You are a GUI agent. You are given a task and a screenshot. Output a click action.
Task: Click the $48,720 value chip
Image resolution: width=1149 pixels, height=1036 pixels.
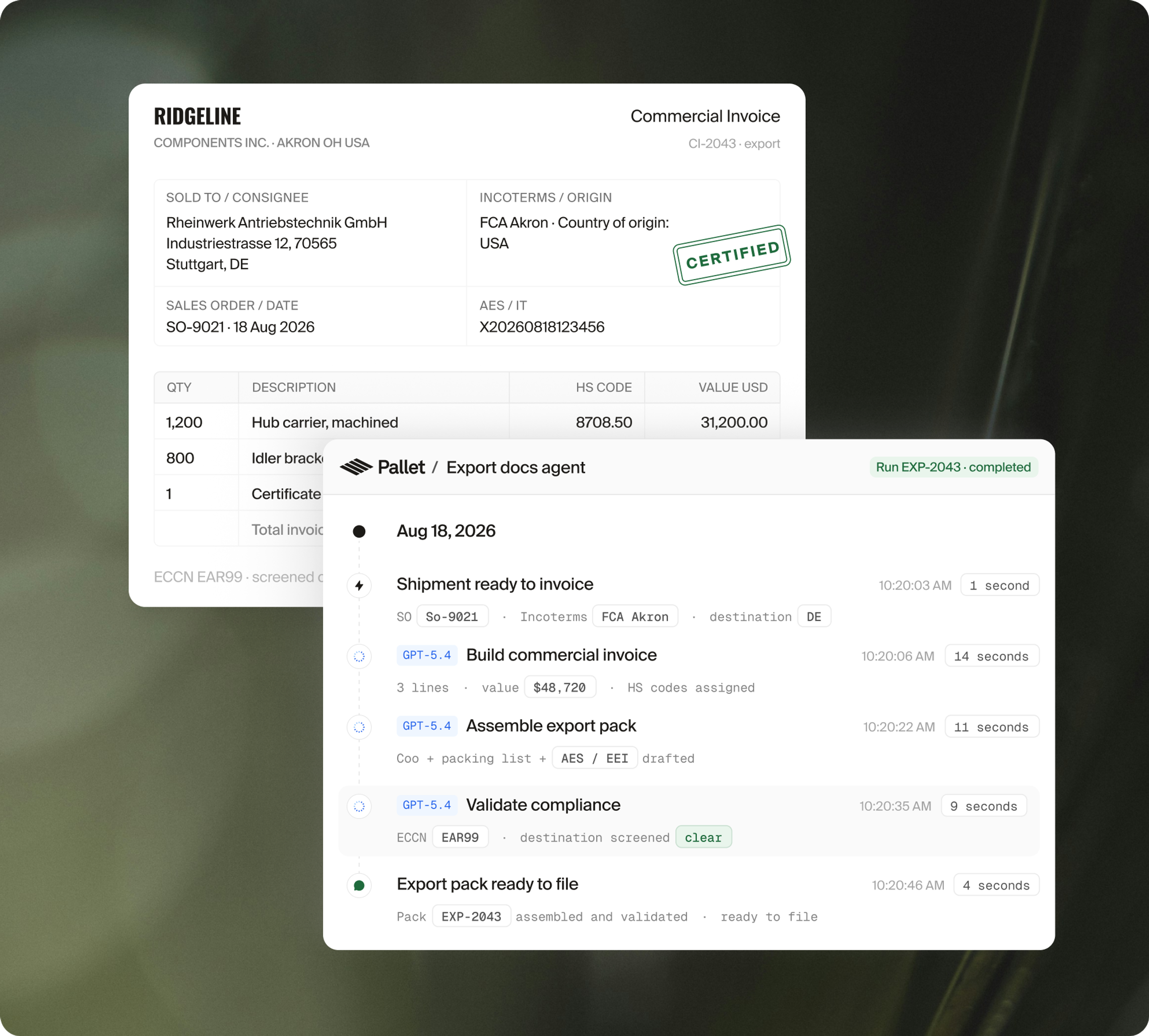(560, 687)
